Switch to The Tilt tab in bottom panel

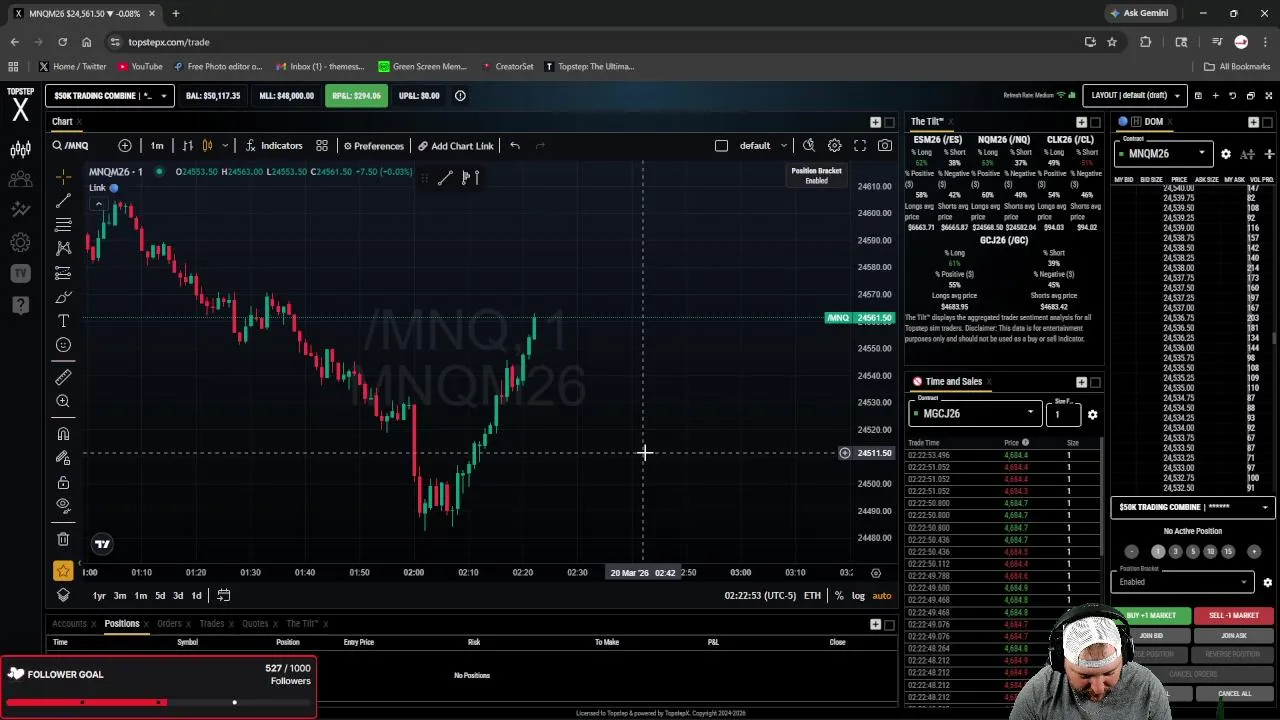pyautogui.click(x=302, y=624)
